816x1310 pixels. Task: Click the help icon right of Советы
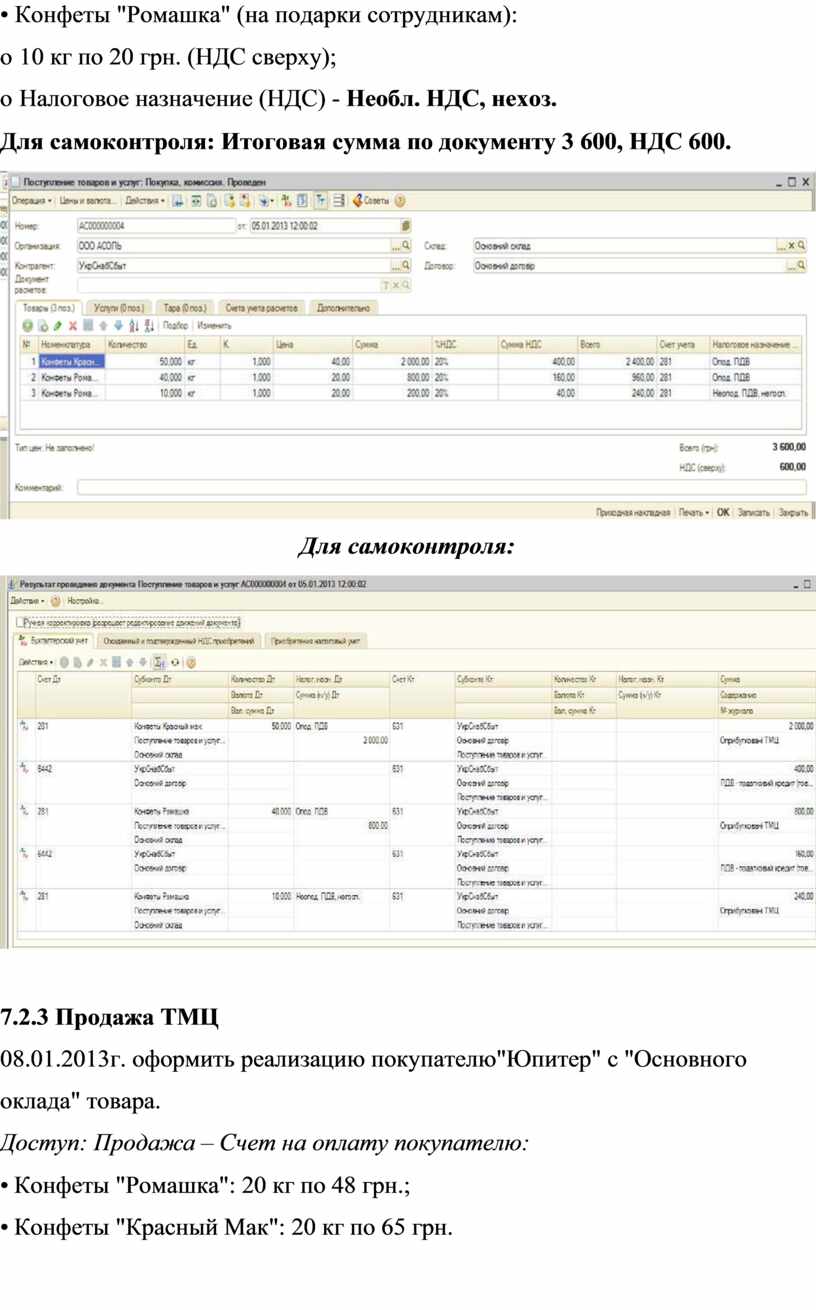click(401, 200)
